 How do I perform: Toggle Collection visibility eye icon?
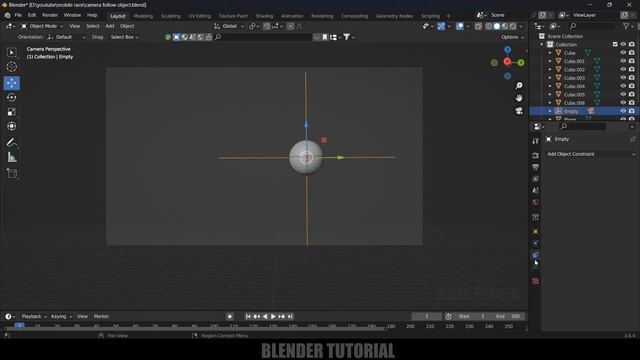pos(623,44)
